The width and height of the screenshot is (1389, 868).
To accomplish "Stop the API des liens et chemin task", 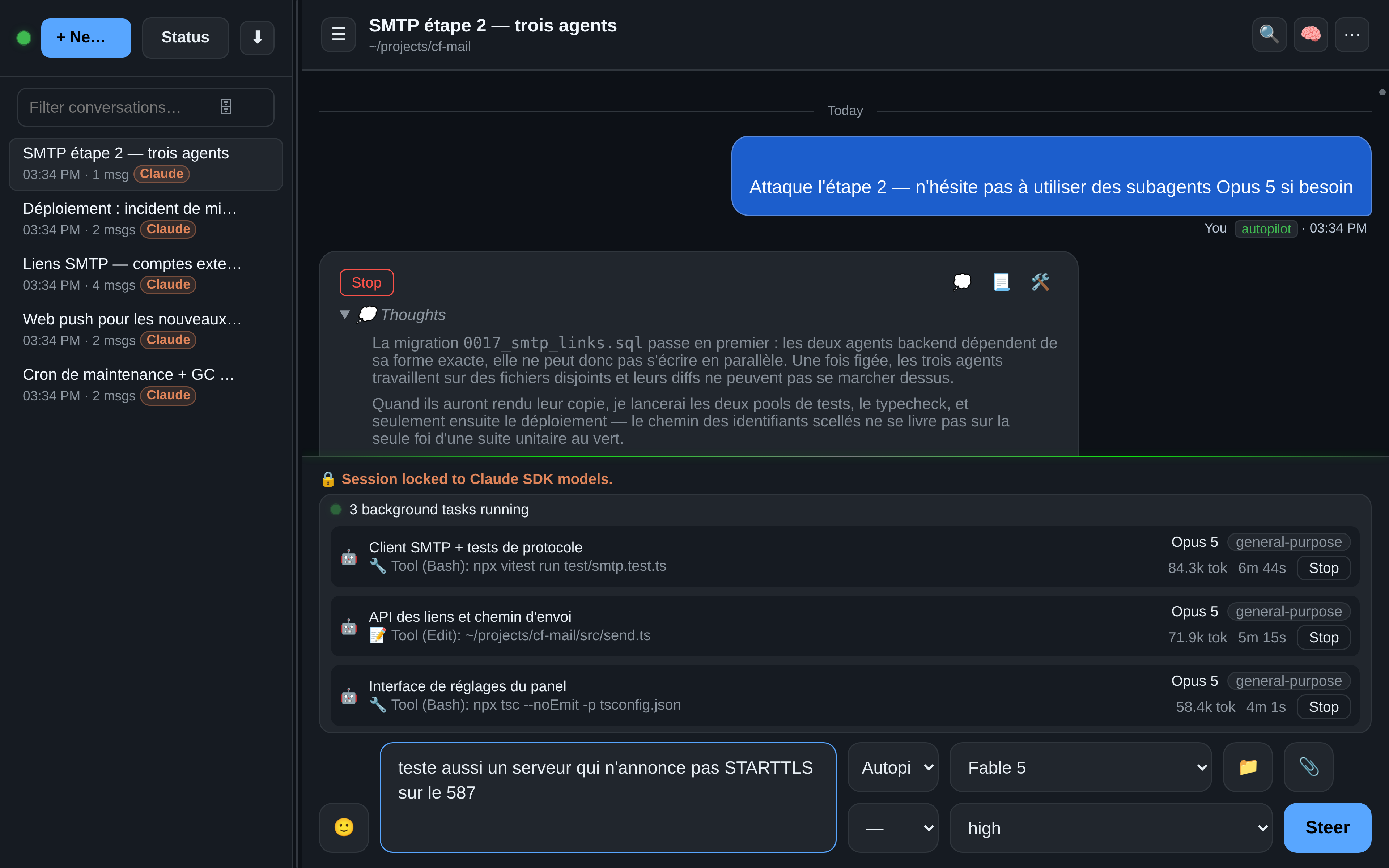I will click(x=1324, y=637).
